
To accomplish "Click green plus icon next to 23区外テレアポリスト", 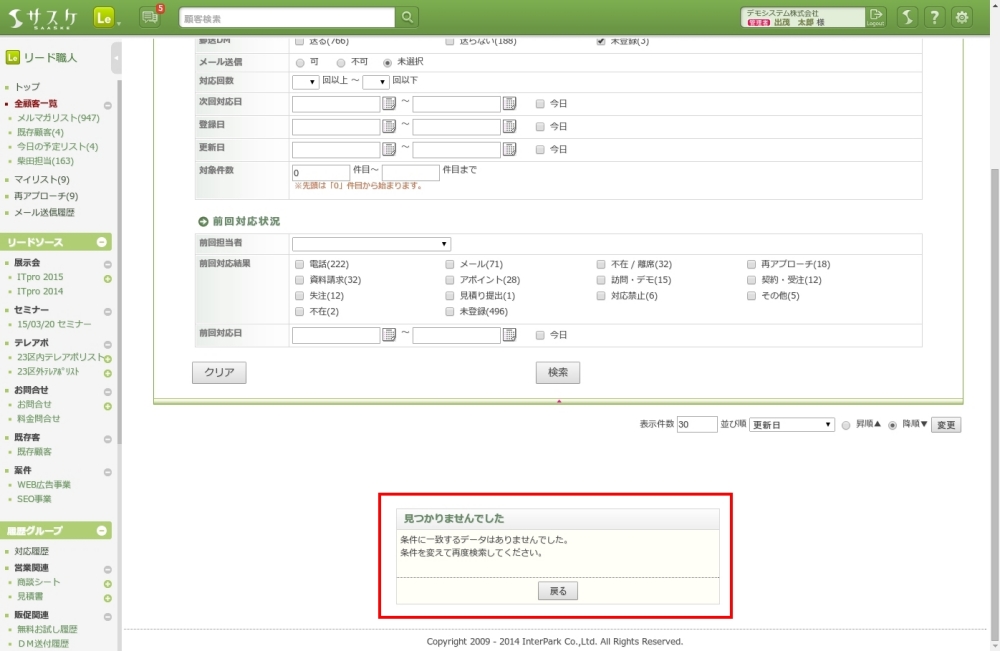I will (108, 373).
